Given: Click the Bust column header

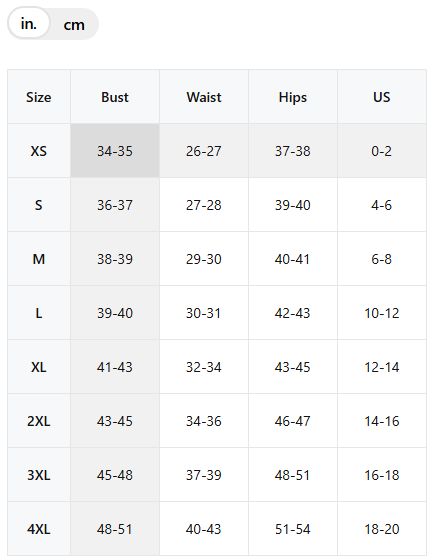Looking at the screenshot, I should (115, 97).
